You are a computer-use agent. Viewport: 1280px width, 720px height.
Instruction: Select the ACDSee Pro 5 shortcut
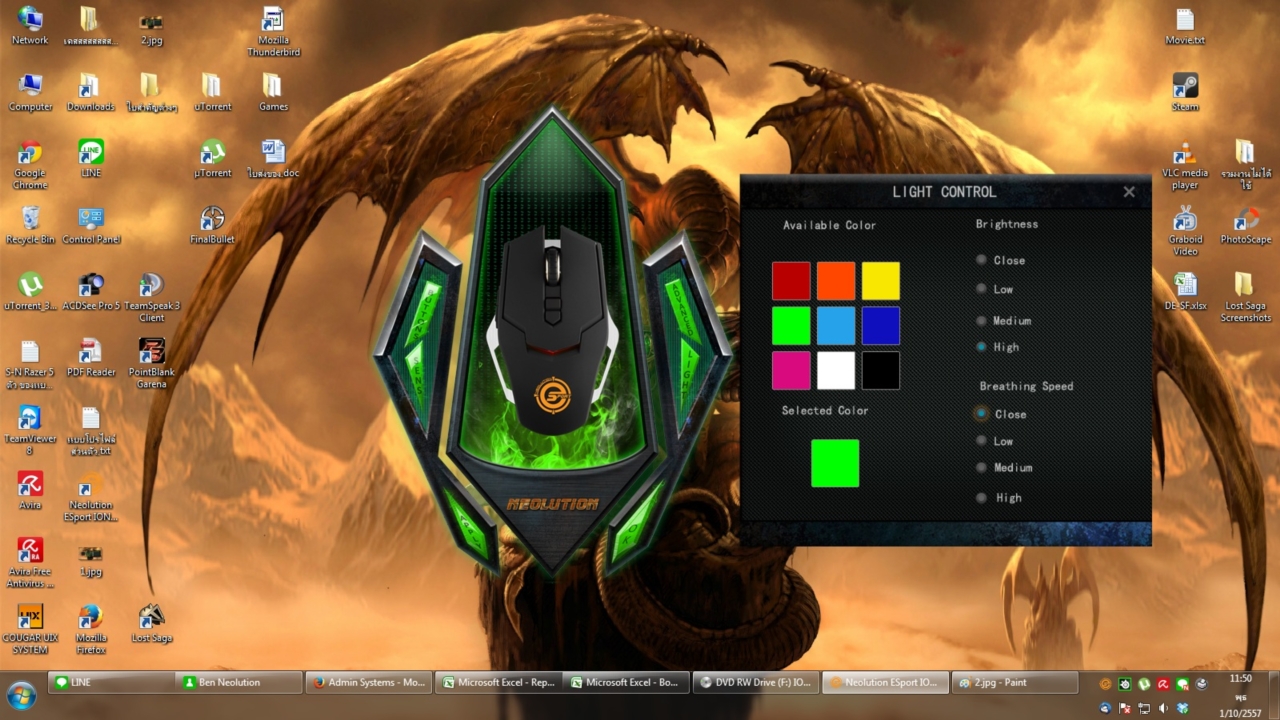click(x=91, y=291)
